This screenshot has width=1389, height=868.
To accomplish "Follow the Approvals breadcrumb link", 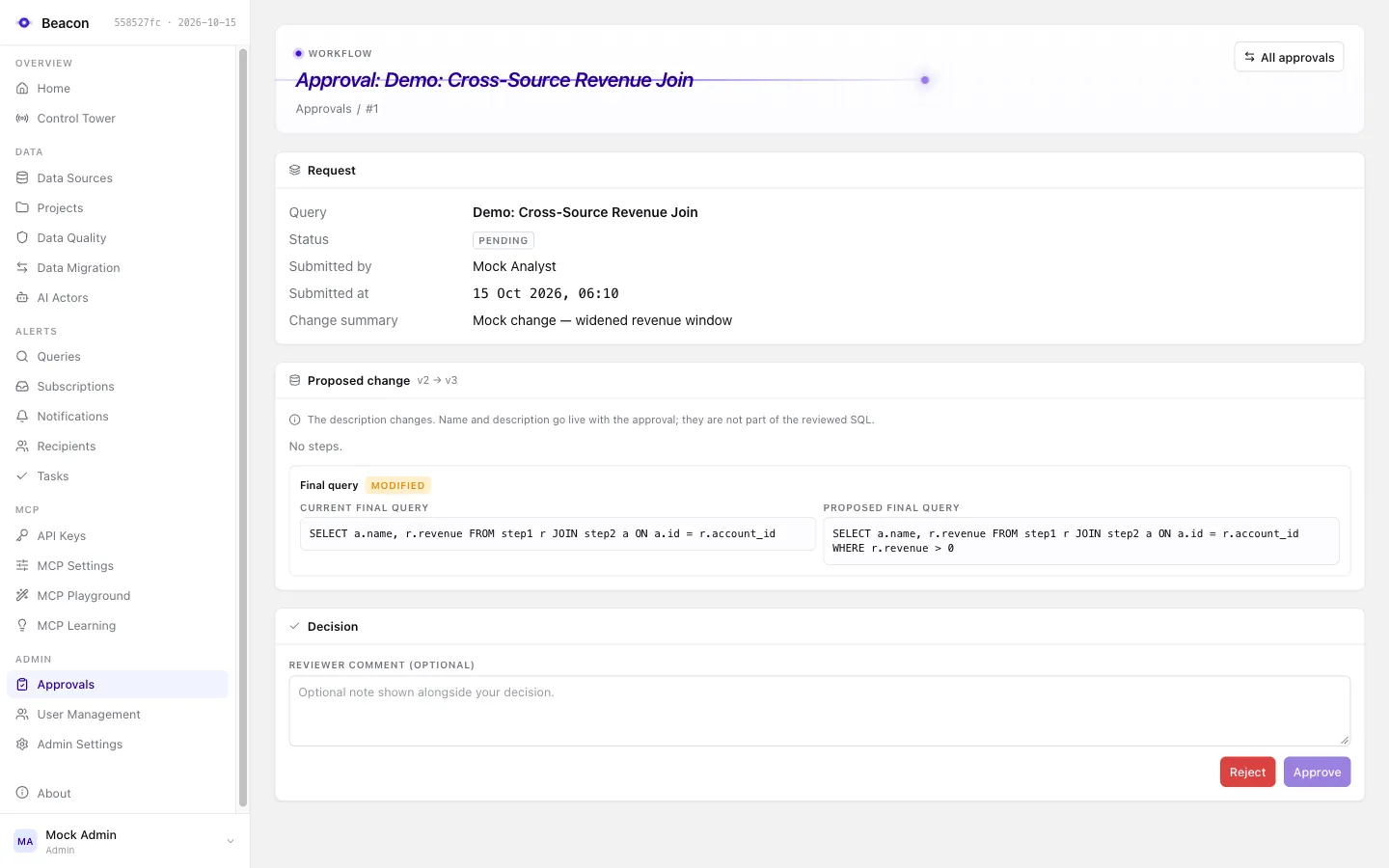I will [x=323, y=109].
